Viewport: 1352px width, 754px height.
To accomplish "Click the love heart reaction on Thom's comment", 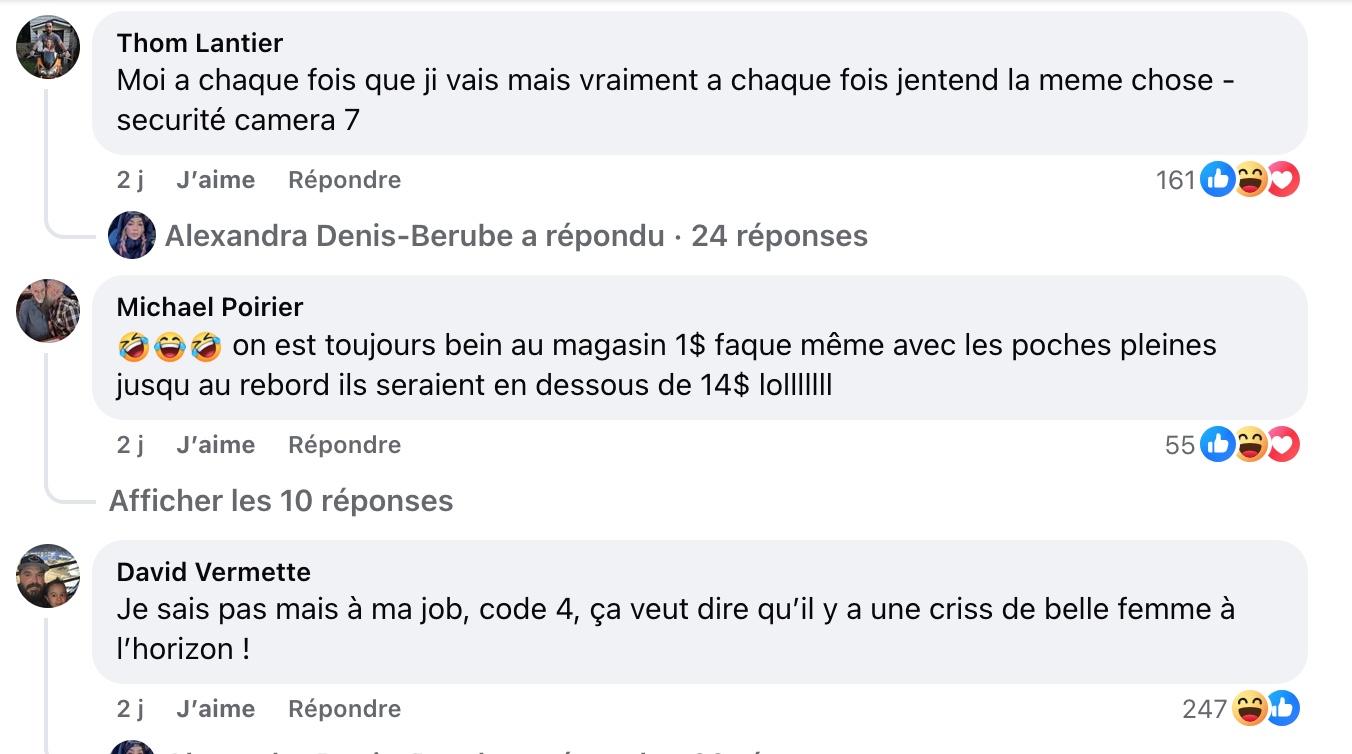I will 1283,180.
